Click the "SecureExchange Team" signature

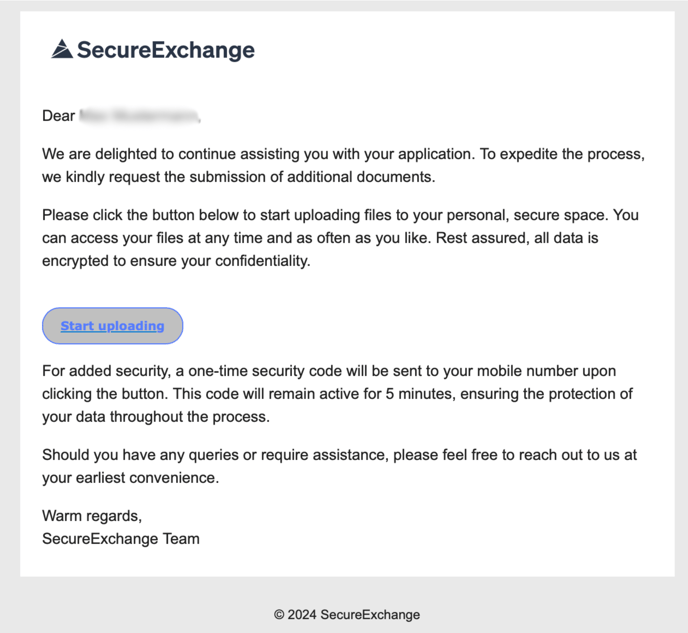[x=121, y=539]
